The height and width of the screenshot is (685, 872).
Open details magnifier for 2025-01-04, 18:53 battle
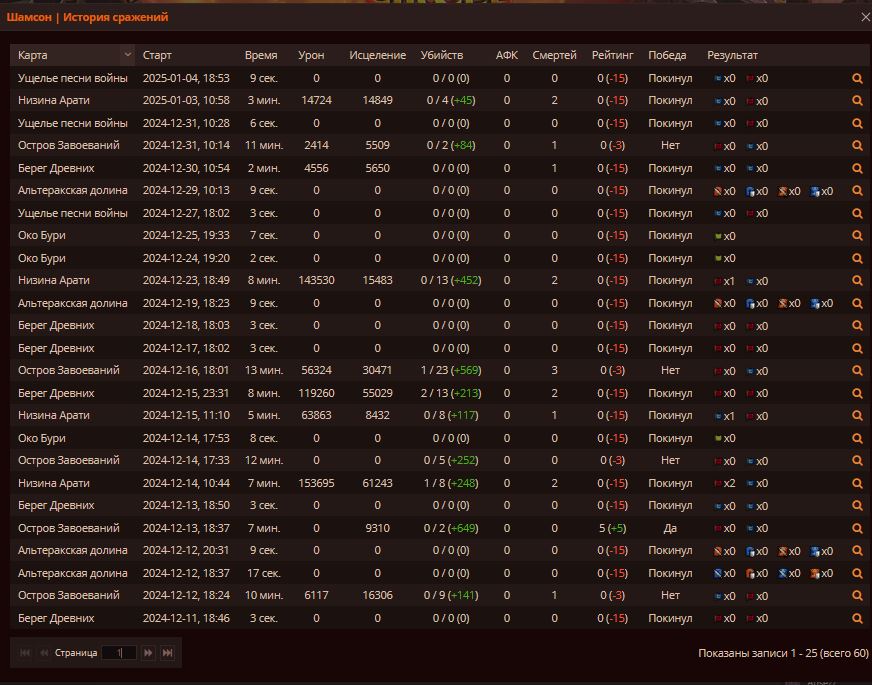(857, 78)
